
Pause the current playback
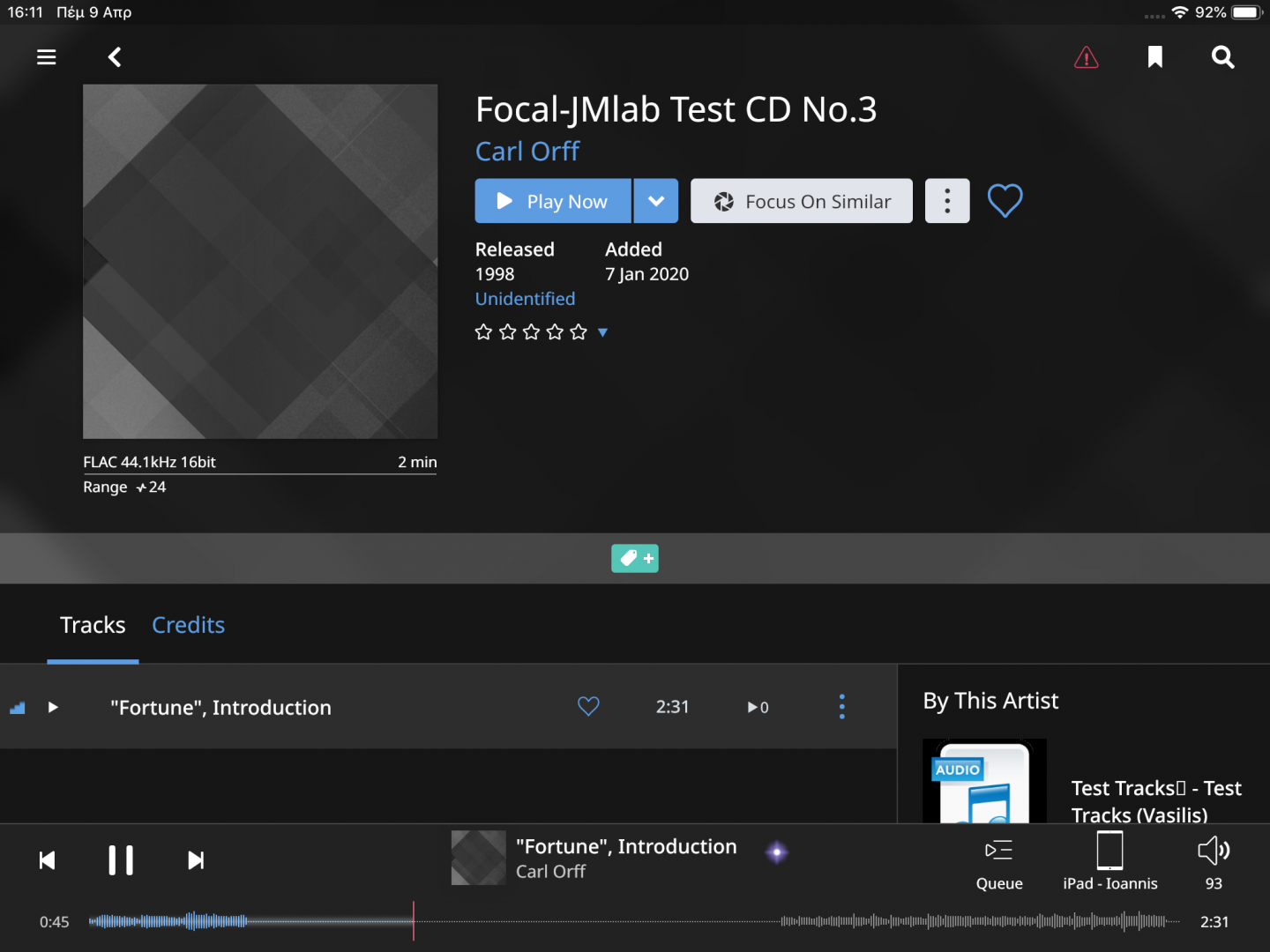[x=121, y=860]
